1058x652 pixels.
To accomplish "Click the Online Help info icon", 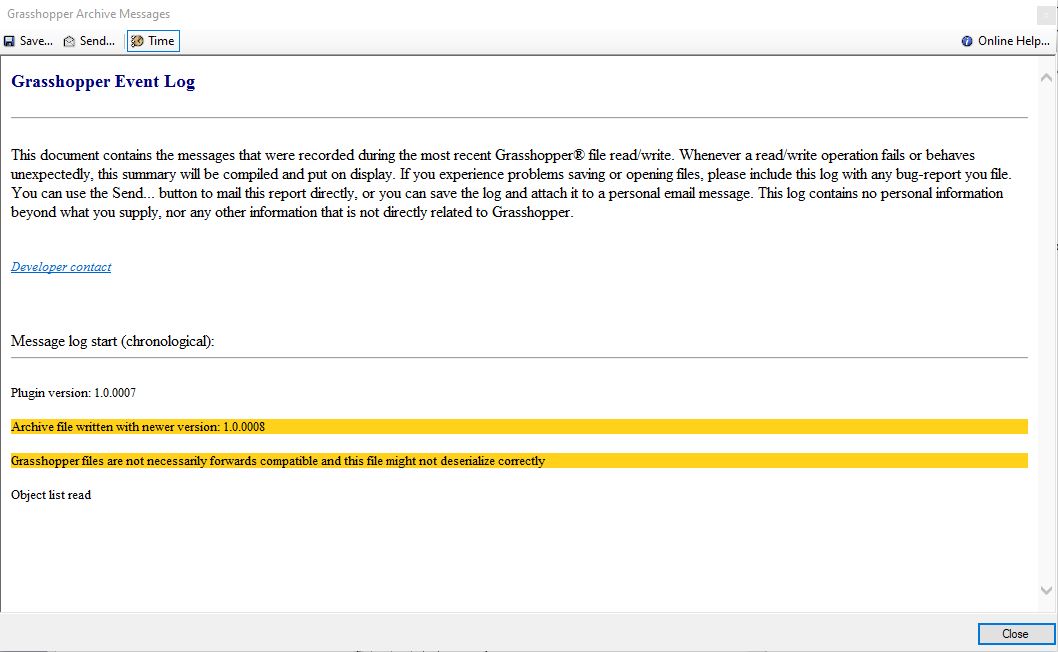I will pos(967,41).
